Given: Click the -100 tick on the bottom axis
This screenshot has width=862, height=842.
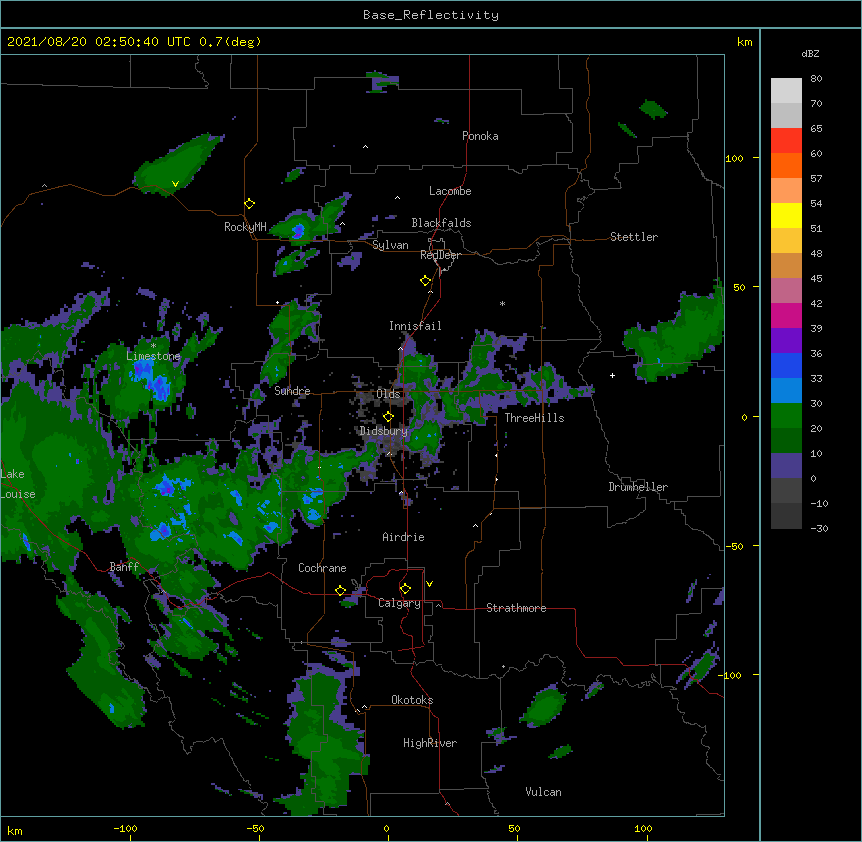Looking at the screenshot, I should pyautogui.click(x=125, y=828).
